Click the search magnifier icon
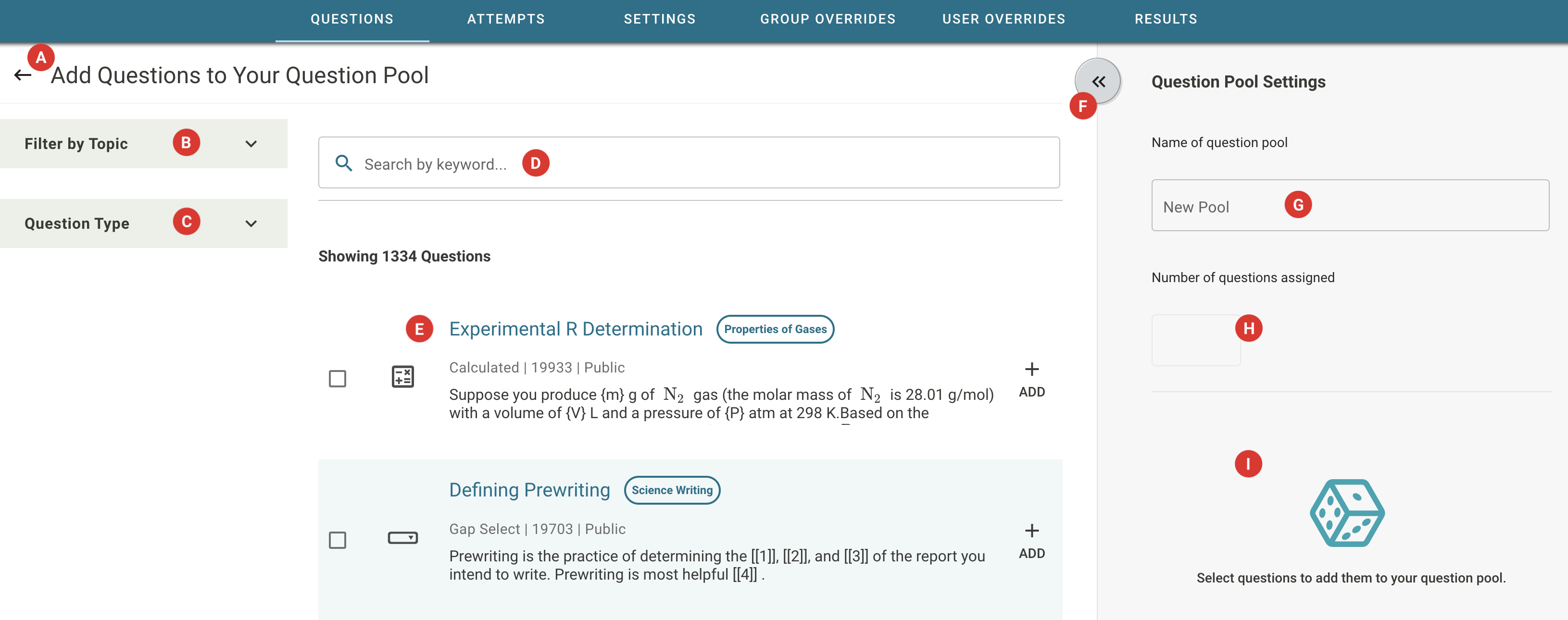Screen dimensions: 1568x620 point(344,163)
